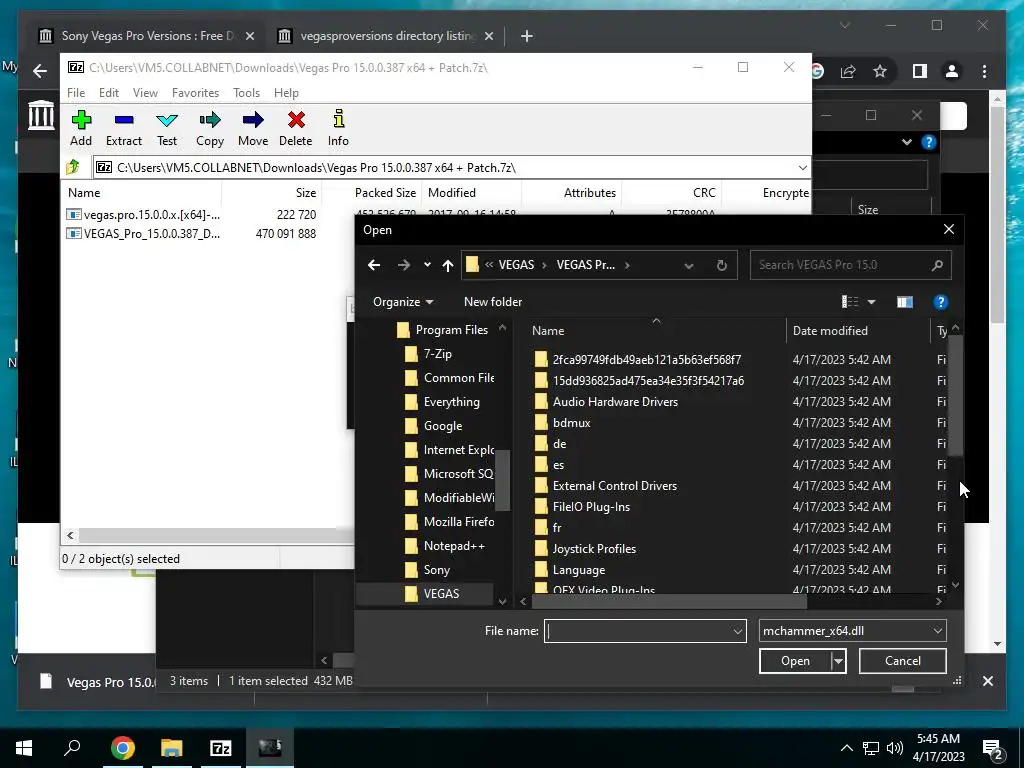The width and height of the screenshot is (1024, 768).
Task: Open 7-Zip Favorites menu
Action: click(195, 93)
